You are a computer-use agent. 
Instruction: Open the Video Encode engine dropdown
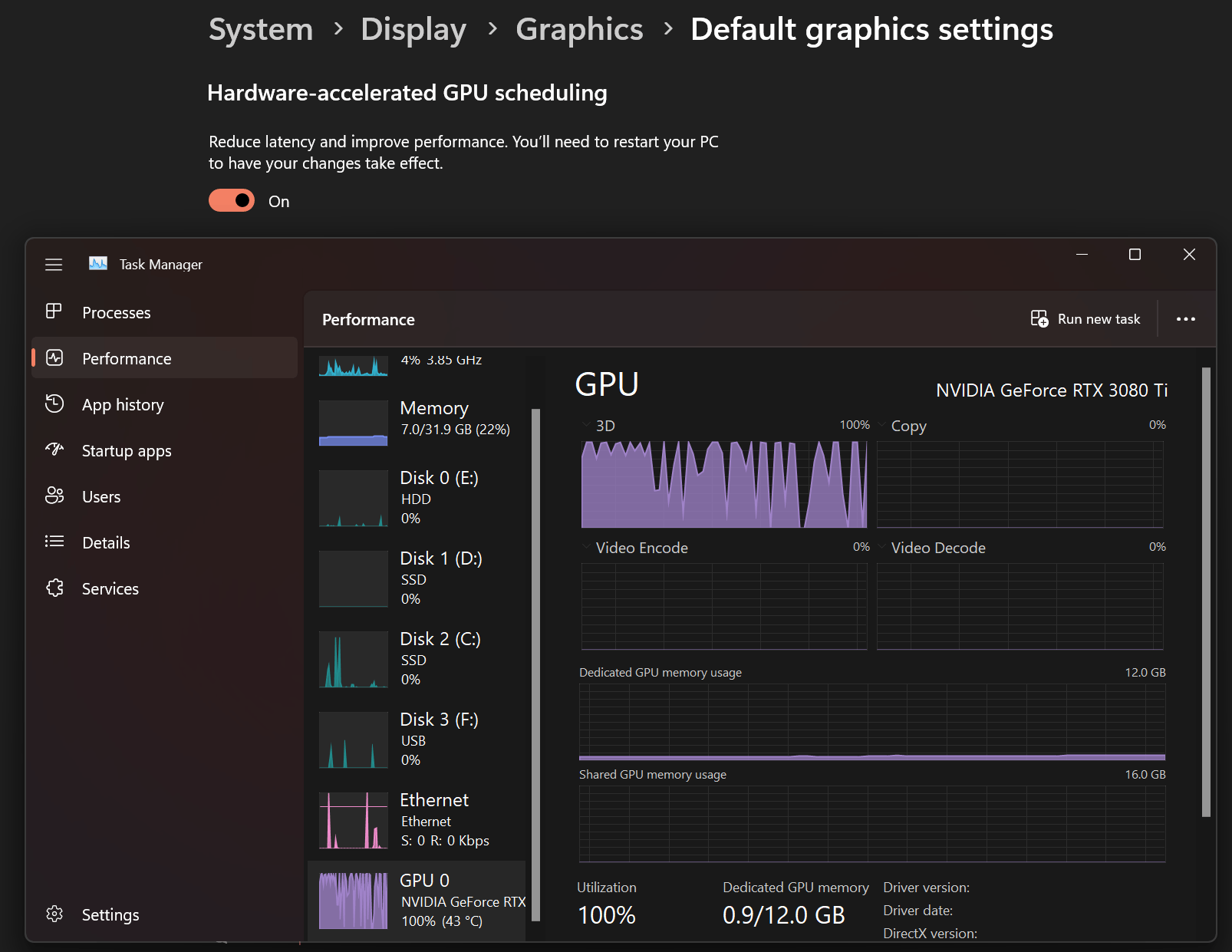tap(587, 547)
